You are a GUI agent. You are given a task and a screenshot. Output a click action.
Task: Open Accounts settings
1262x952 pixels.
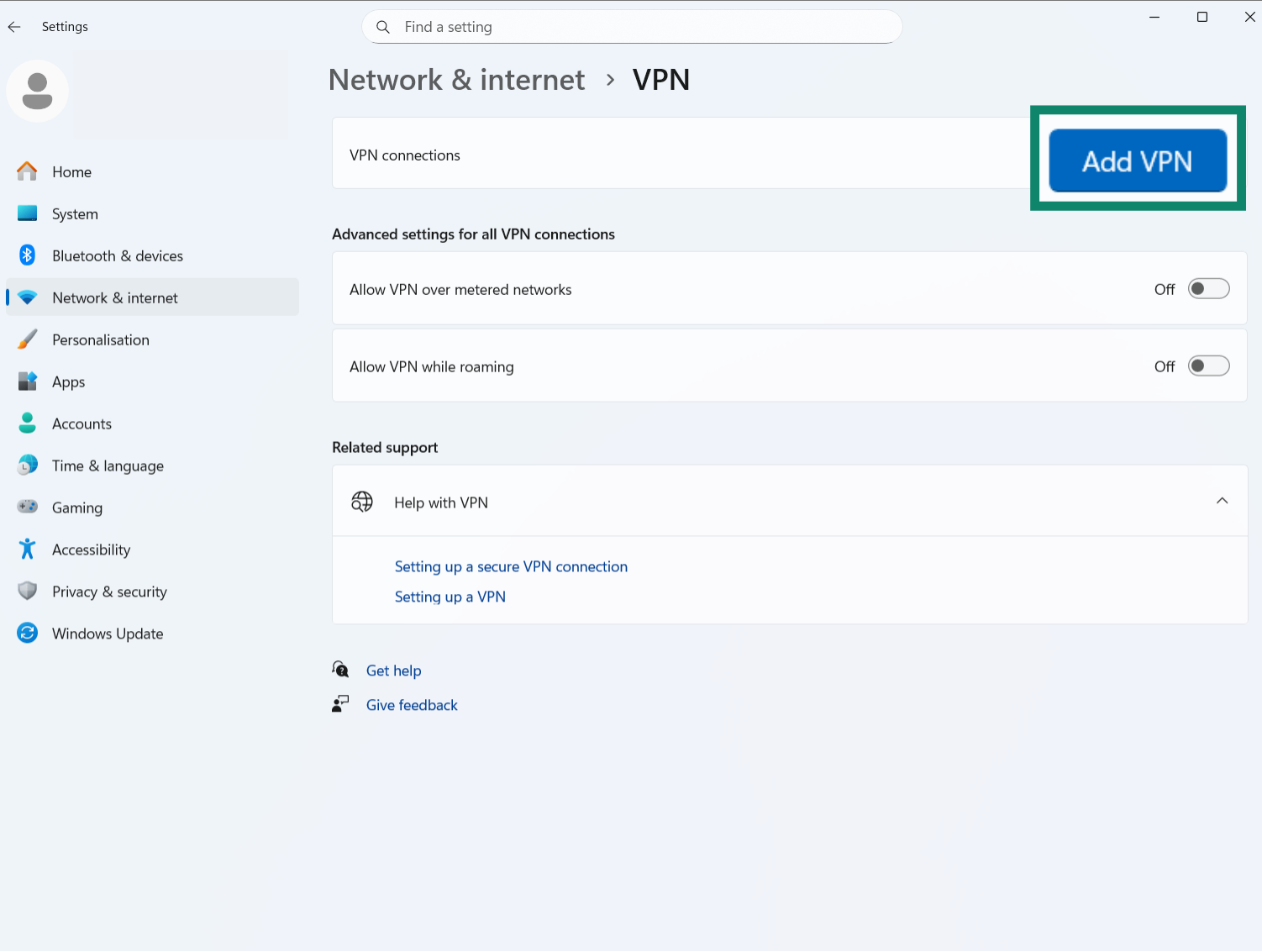coord(27,423)
